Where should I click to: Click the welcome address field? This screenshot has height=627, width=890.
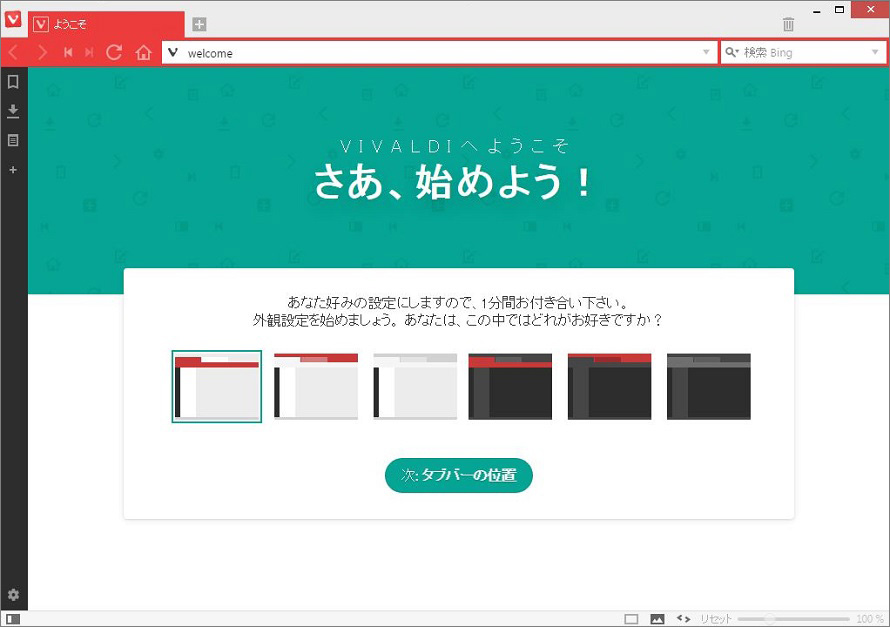(x=440, y=53)
